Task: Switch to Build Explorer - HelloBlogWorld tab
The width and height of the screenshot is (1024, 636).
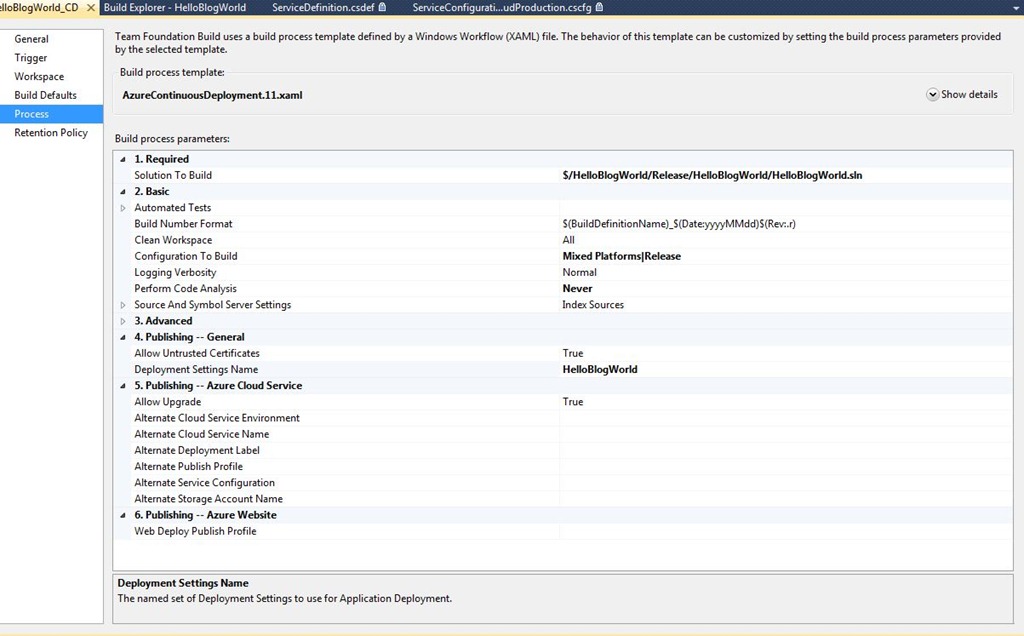Action: pyautogui.click(x=175, y=8)
